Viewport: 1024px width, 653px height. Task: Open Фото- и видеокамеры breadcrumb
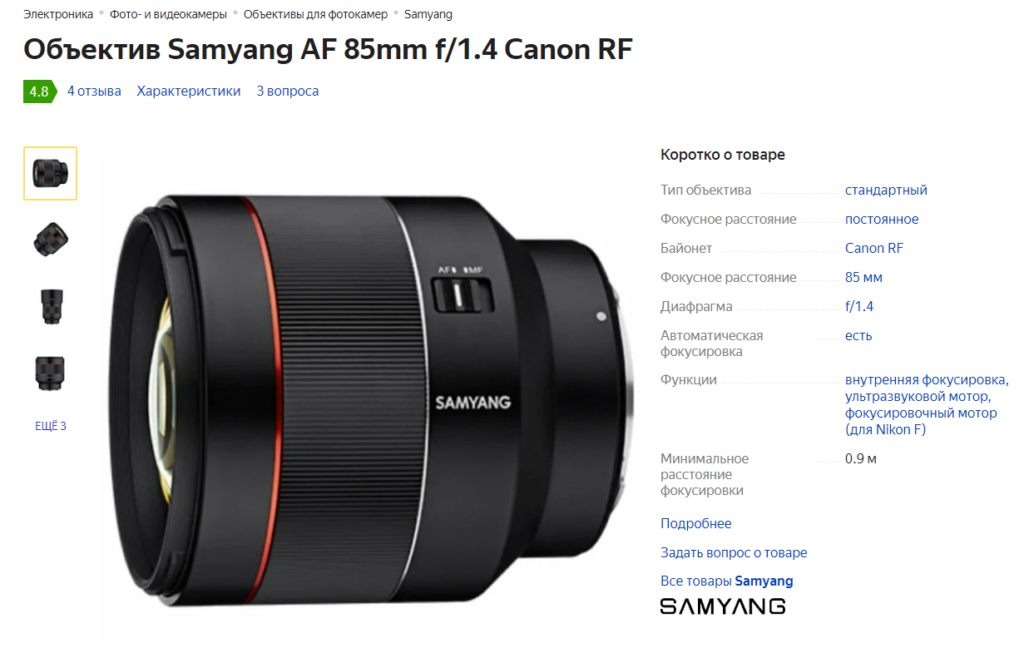click(x=168, y=14)
